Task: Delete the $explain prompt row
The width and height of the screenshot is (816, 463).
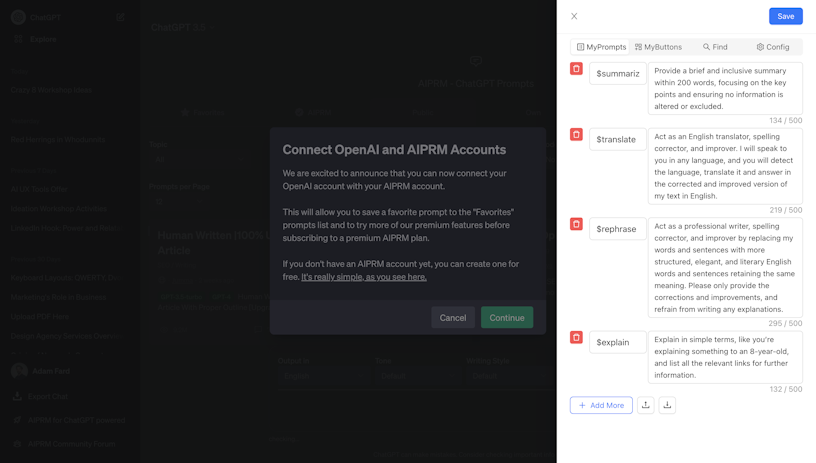Action: 576,337
